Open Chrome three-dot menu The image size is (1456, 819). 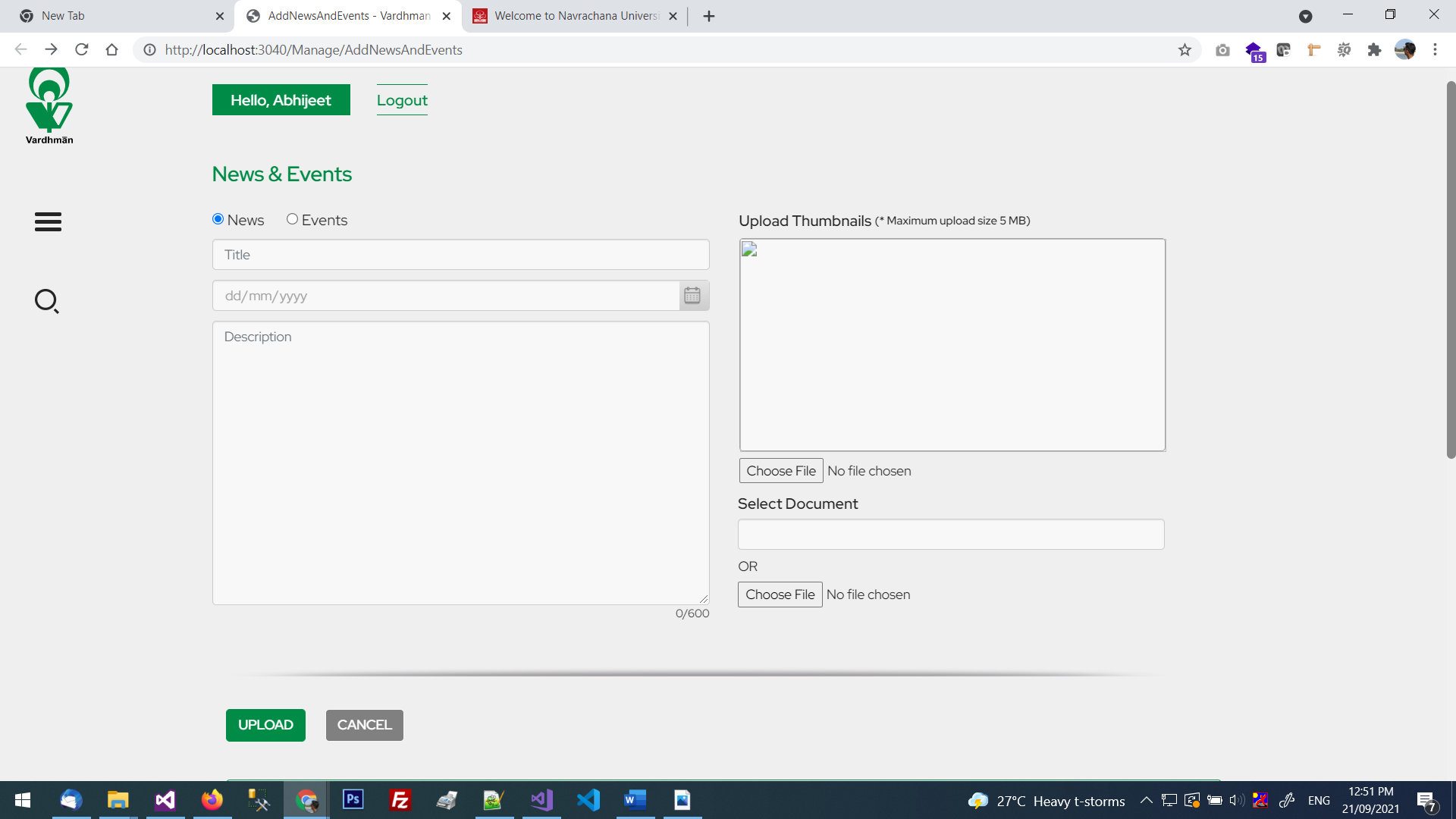click(x=1435, y=50)
